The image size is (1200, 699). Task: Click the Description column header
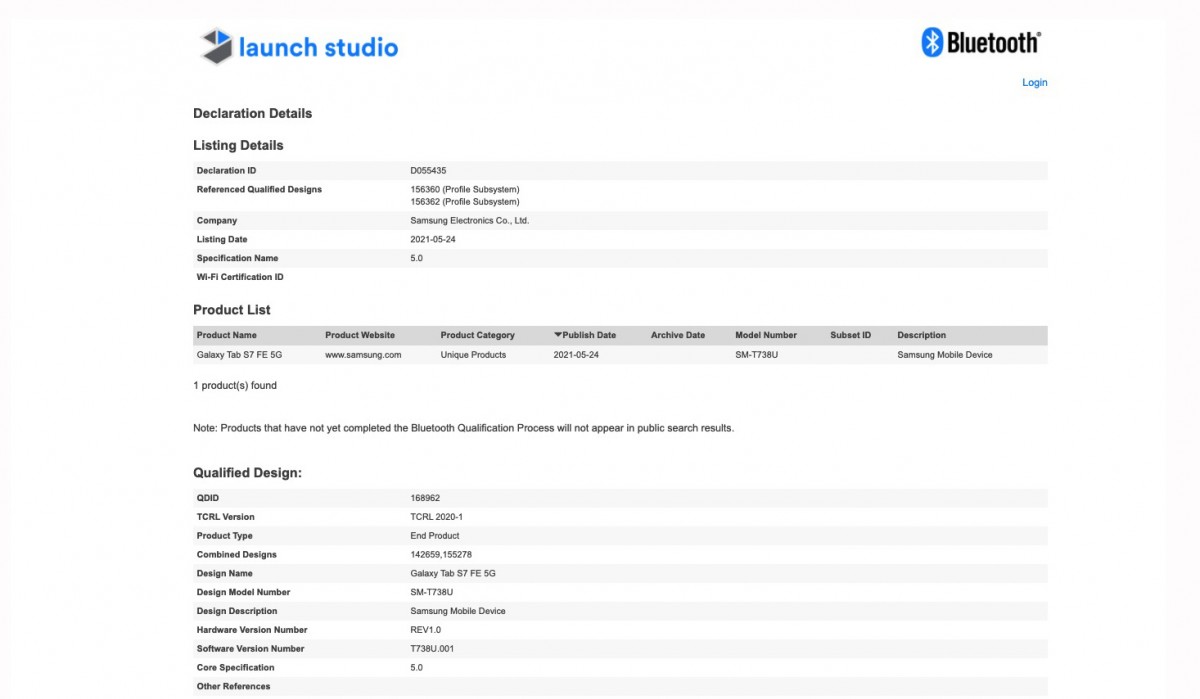pyautogui.click(x=921, y=335)
